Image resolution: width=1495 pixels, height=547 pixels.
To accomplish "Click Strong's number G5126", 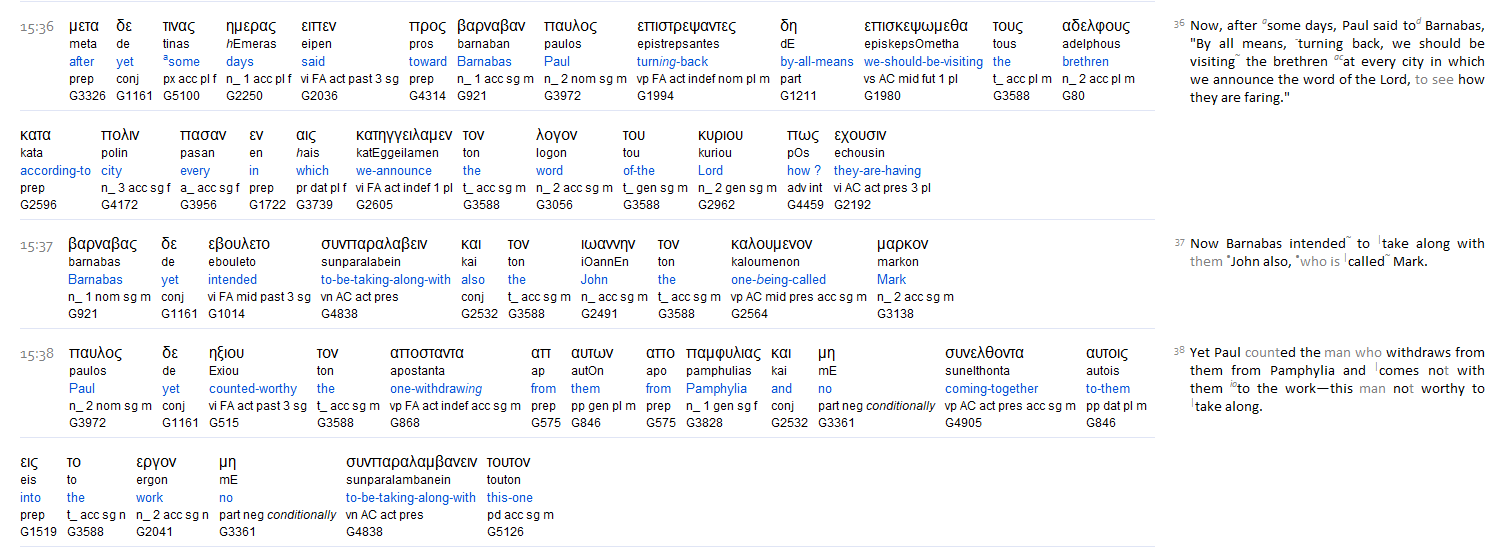I will [505, 532].
